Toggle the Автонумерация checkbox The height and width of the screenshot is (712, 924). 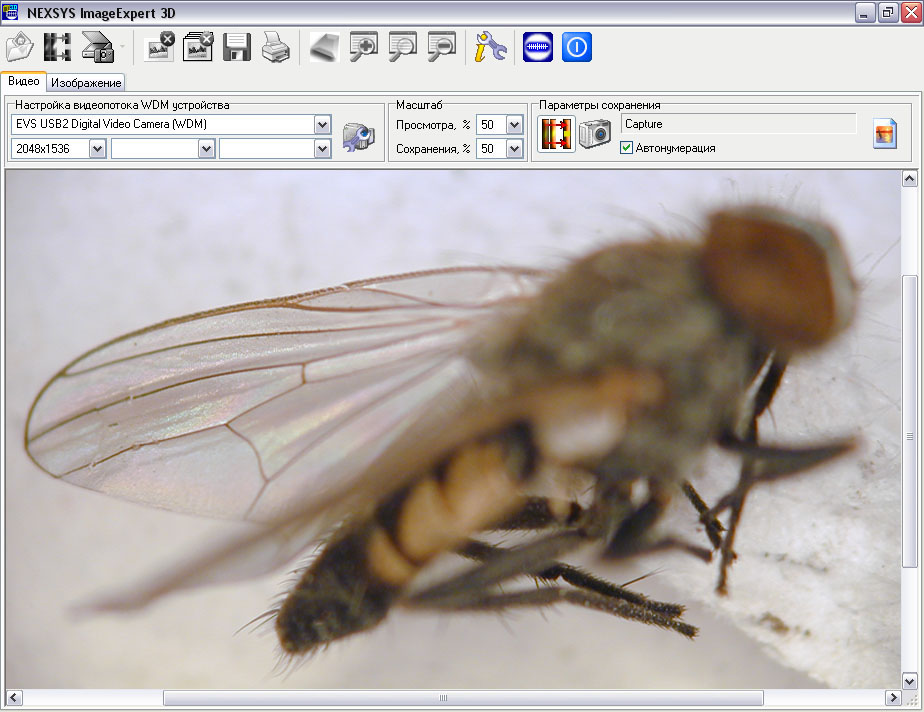627,148
